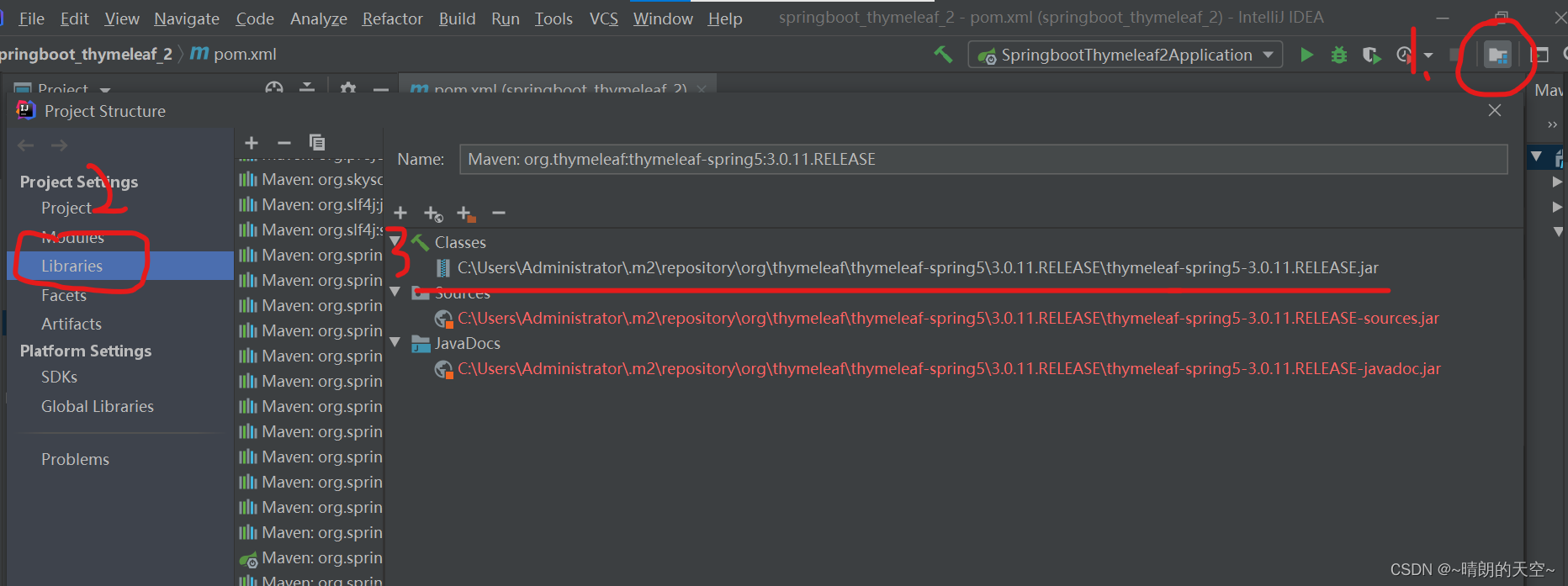Image resolution: width=1568 pixels, height=586 pixels.
Task: Open Global Libraries section
Action: point(98,406)
